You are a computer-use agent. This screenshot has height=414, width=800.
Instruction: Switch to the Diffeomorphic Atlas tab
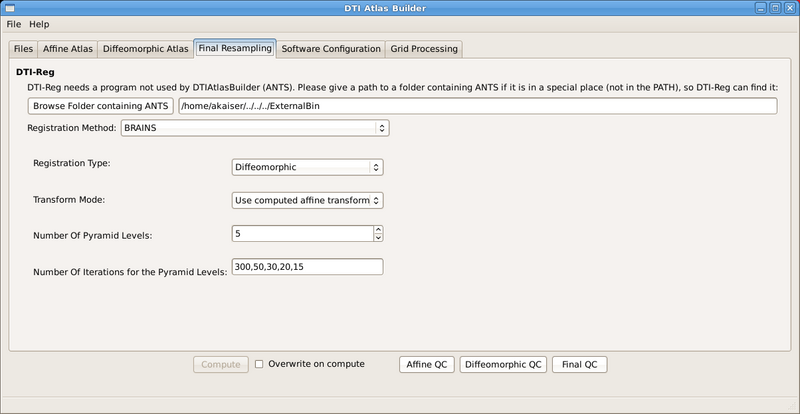point(145,49)
